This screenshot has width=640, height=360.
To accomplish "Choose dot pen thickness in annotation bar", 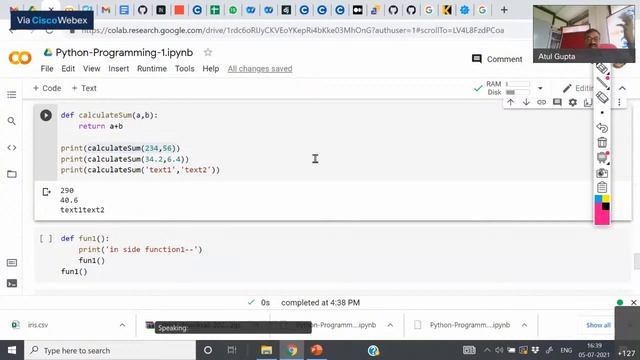I will [x=602, y=113].
